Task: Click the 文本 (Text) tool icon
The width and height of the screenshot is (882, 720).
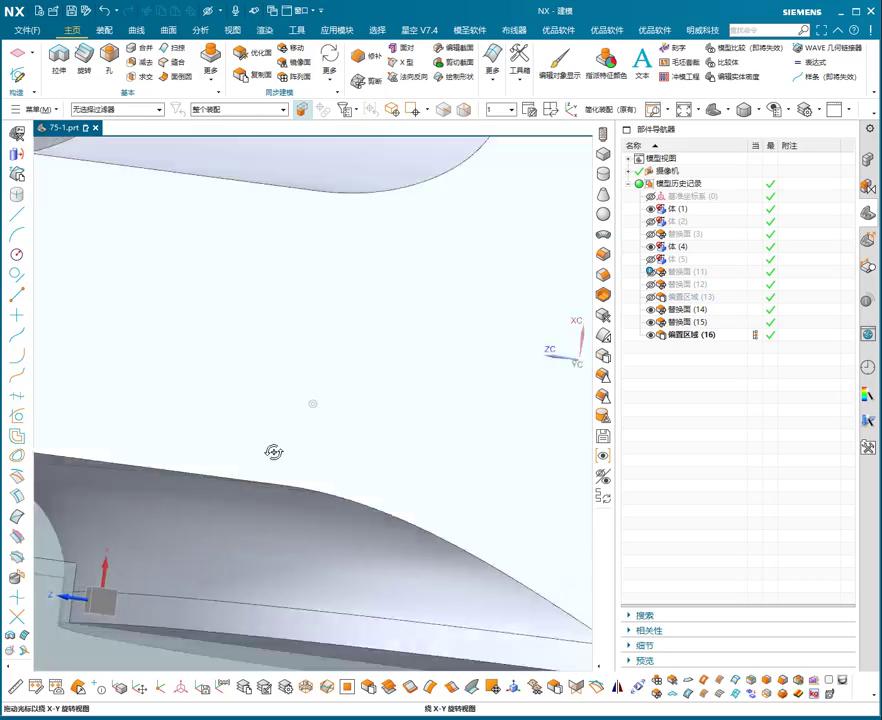Action: tap(642, 58)
